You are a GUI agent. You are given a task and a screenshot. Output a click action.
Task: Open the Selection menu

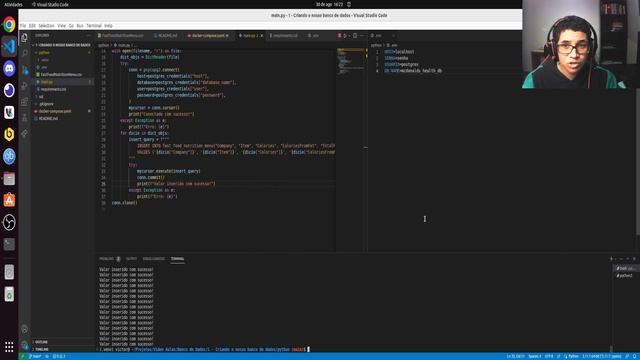point(46,26)
